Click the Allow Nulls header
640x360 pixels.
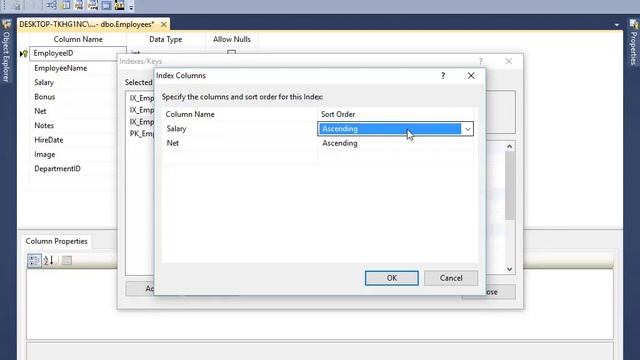[x=231, y=40]
